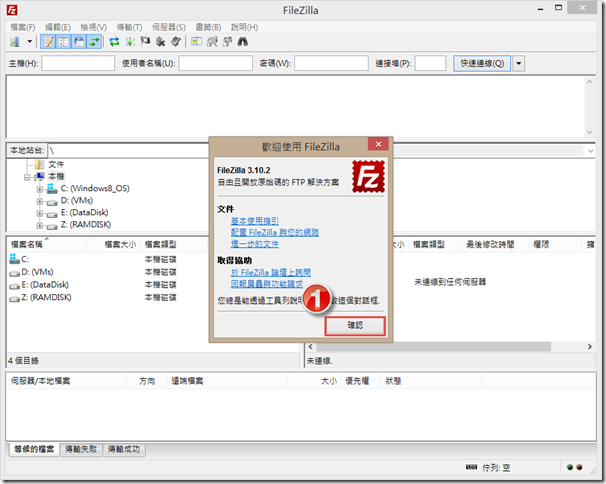Open the 快速連線 history dropdown arrow
Image resolution: width=606 pixels, height=484 pixels.
519,63
